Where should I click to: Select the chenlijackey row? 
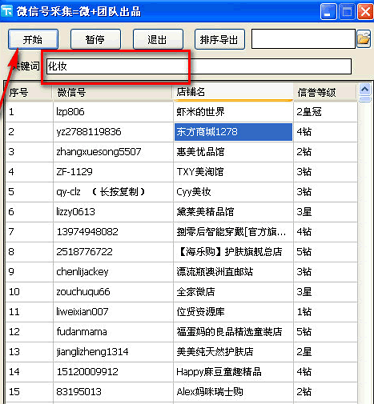coord(181,272)
